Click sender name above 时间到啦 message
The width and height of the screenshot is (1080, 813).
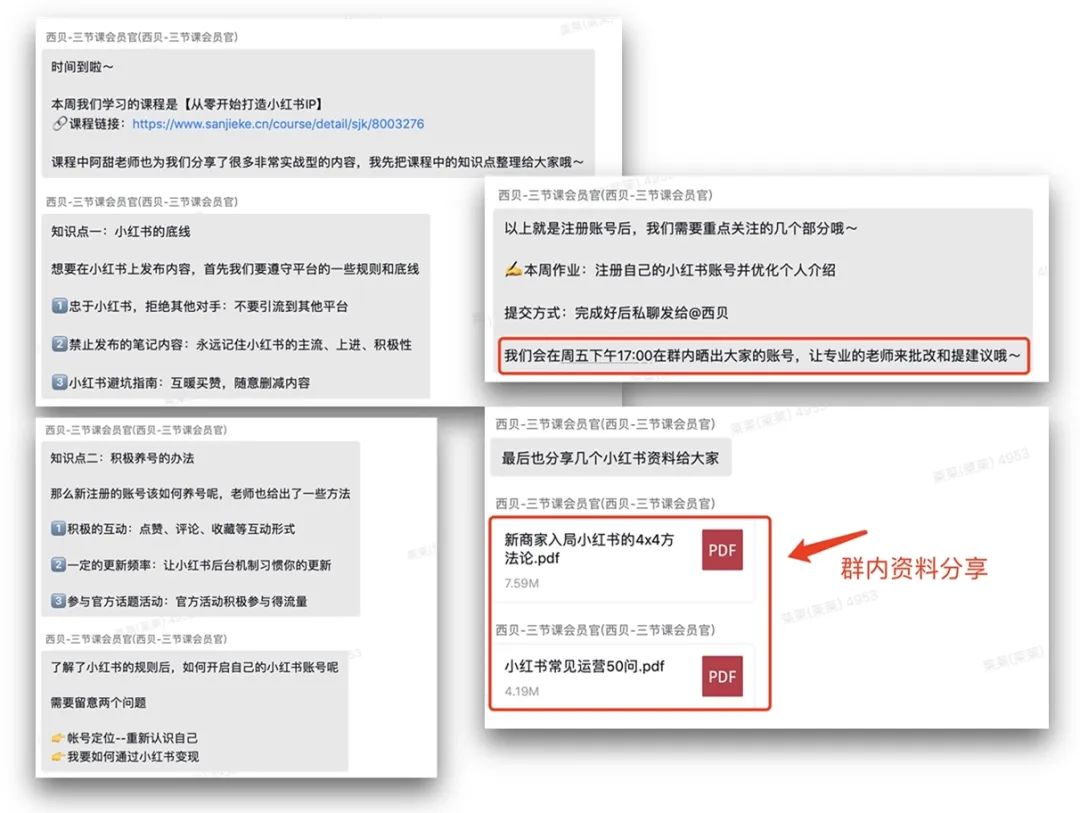click(142, 37)
